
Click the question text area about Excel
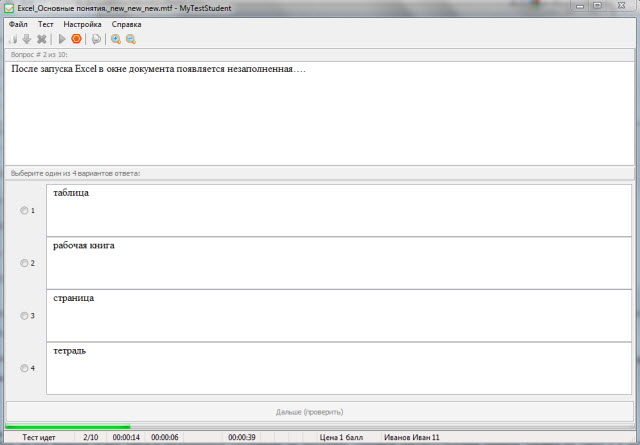[319, 110]
